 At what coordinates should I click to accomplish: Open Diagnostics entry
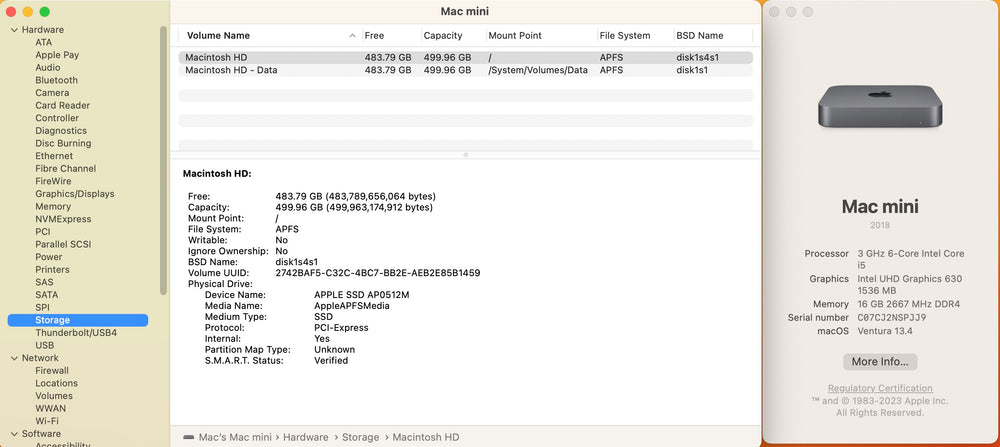[61, 131]
